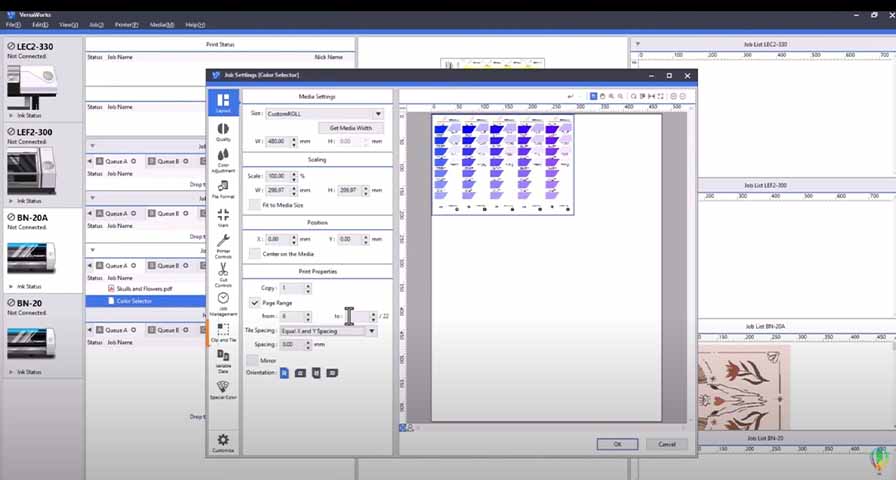Select the BN-20 printer
The height and width of the screenshot is (480, 896).
click(x=41, y=336)
